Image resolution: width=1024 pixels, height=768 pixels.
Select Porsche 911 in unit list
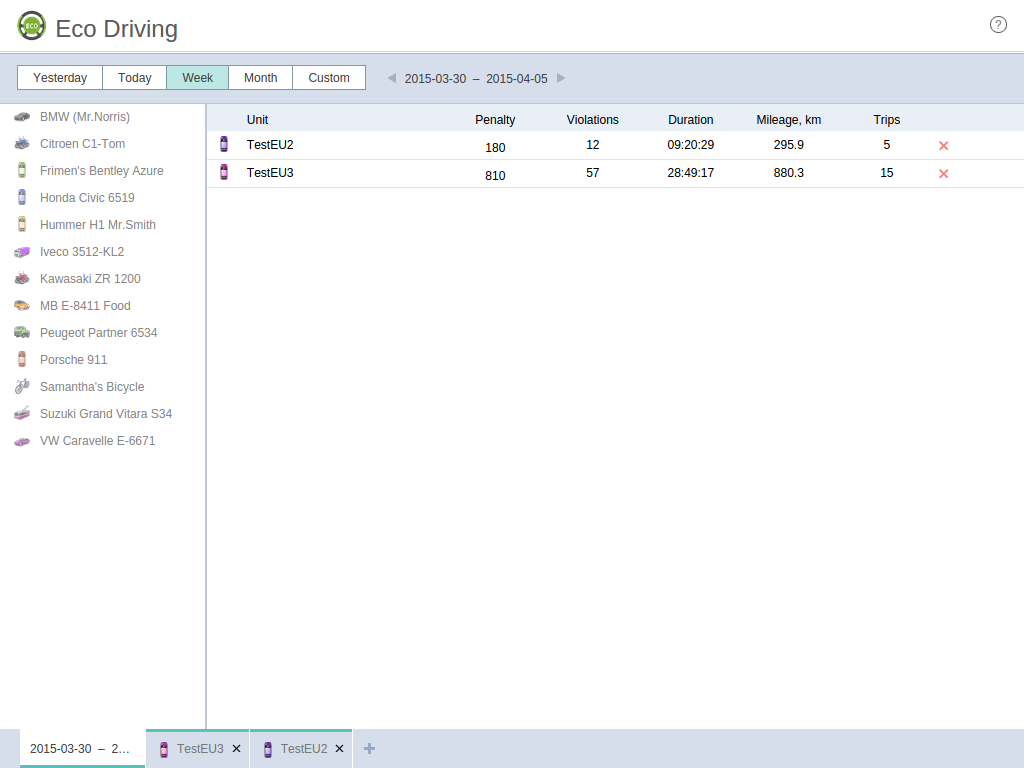click(x=73, y=359)
